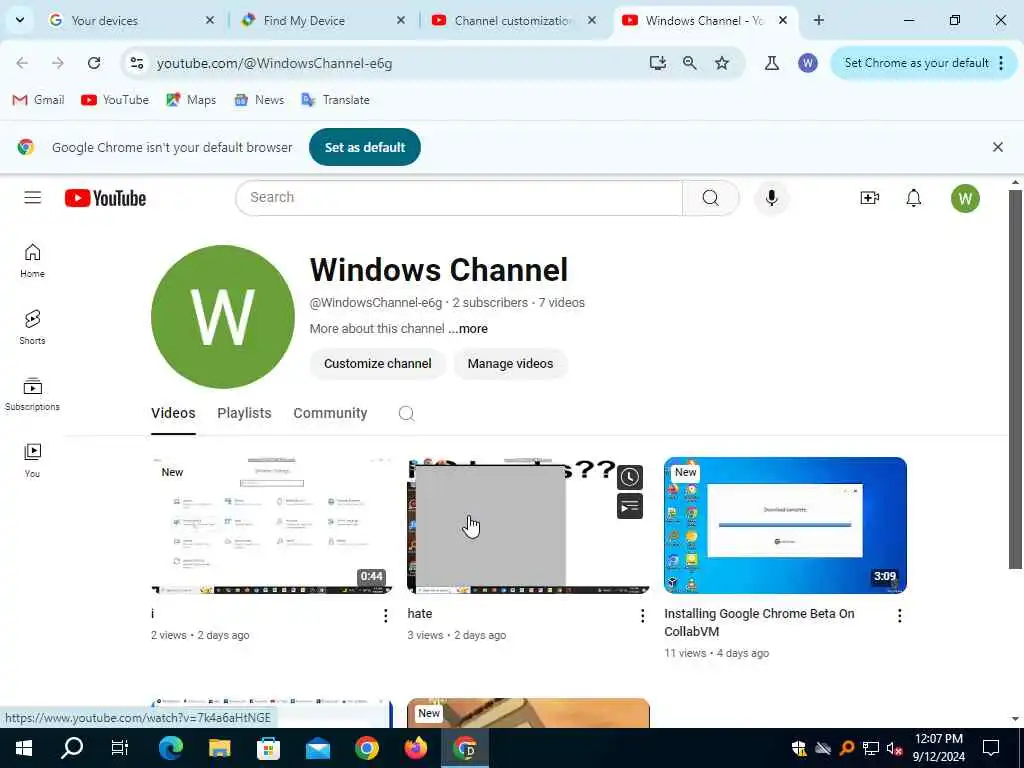The height and width of the screenshot is (768, 1024).
Task: Start voice search with the microphone icon
Action: pyautogui.click(x=771, y=197)
